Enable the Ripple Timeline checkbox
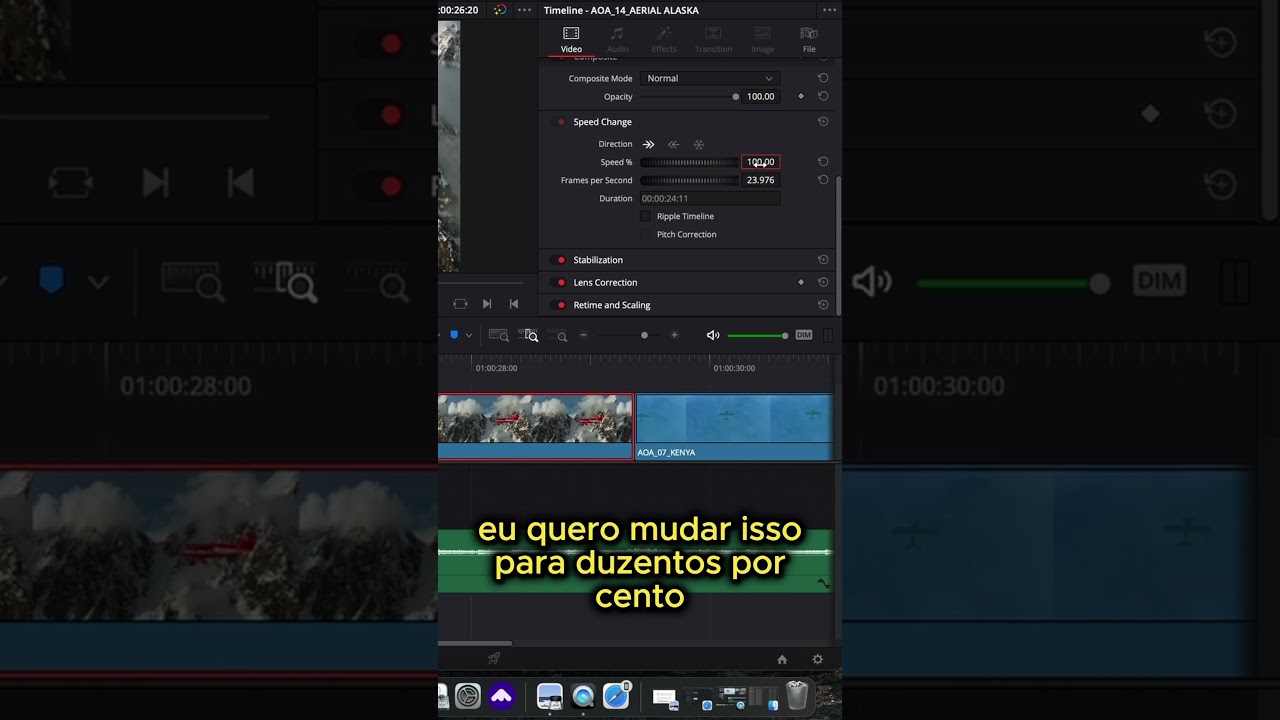This screenshot has width=1280, height=720. click(646, 216)
